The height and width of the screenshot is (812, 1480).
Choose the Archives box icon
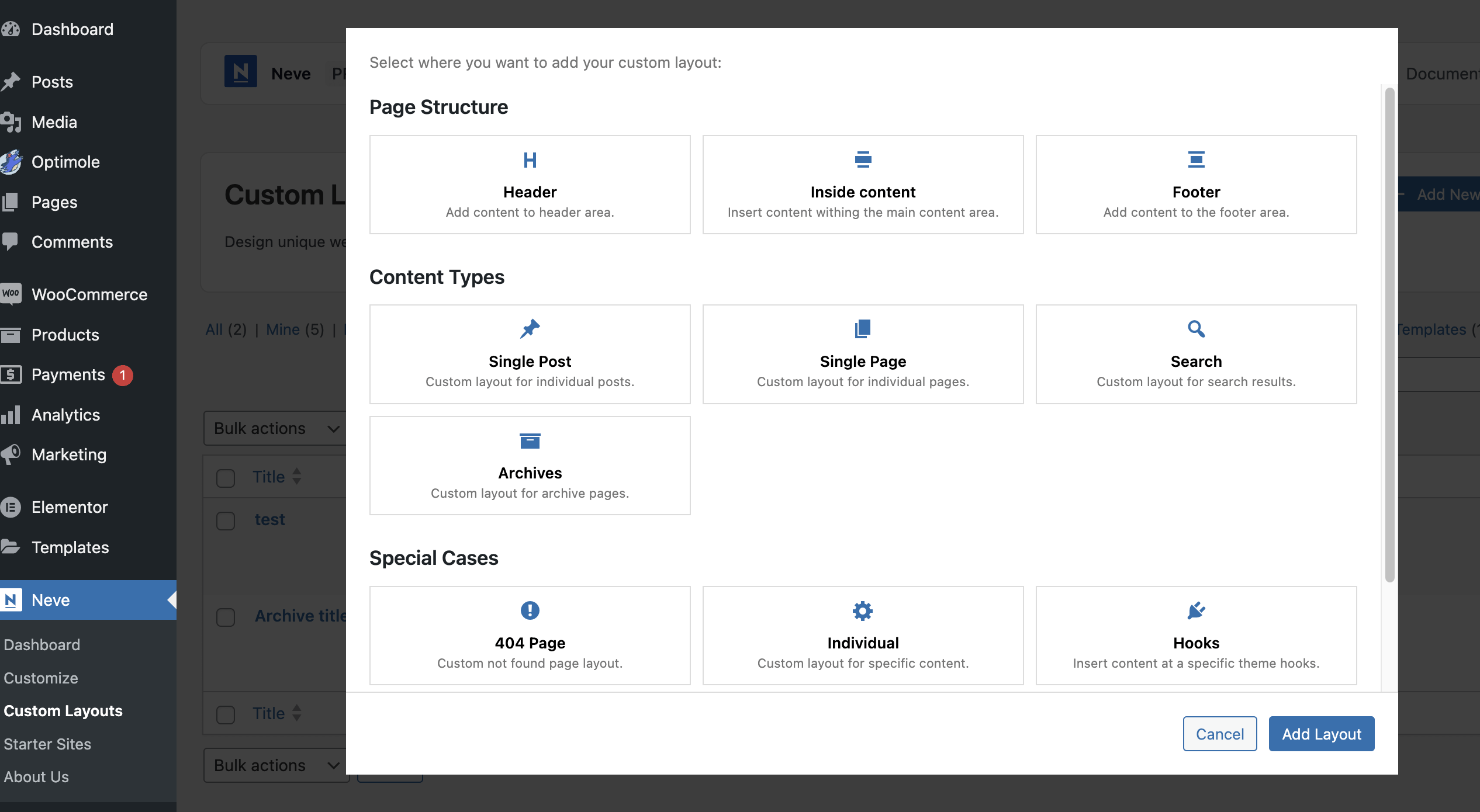pyautogui.click(x=530, y=441)
